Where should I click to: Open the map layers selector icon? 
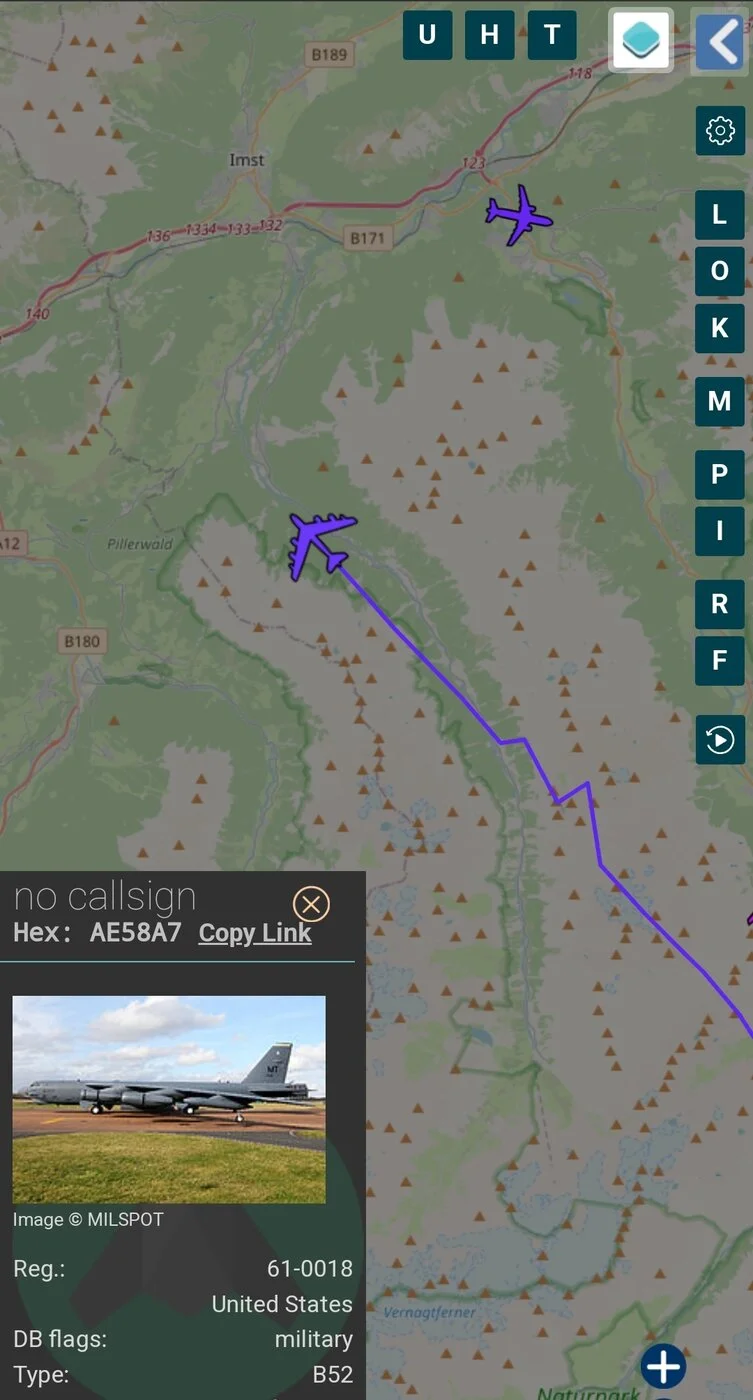[641, 40]
